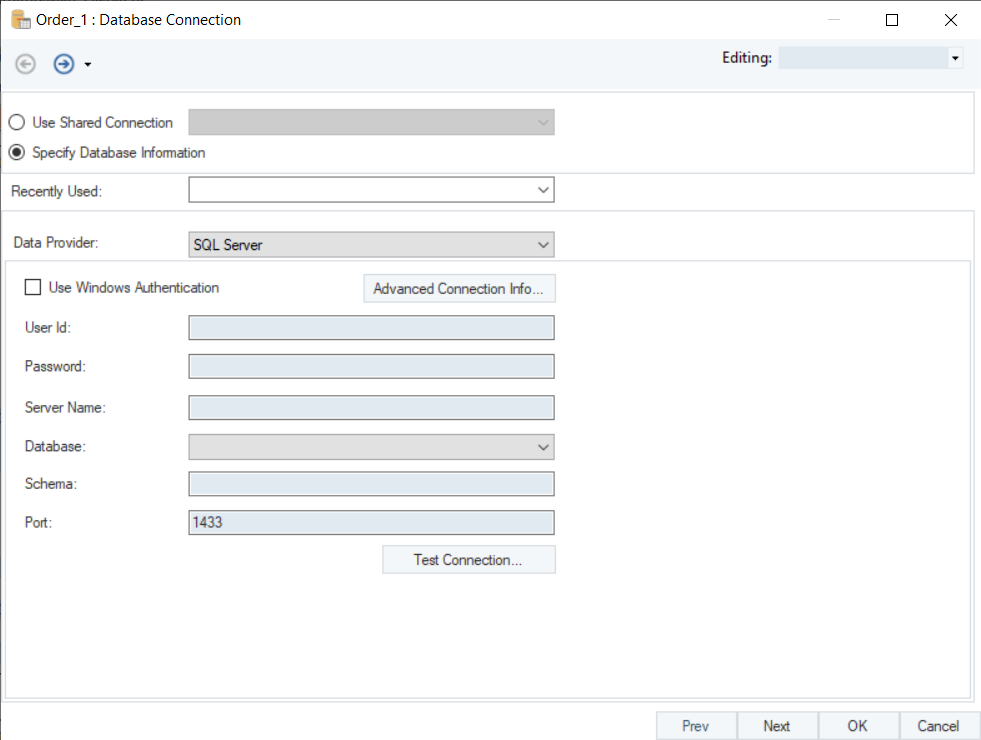Focus the Password text field

click(371, 366)
